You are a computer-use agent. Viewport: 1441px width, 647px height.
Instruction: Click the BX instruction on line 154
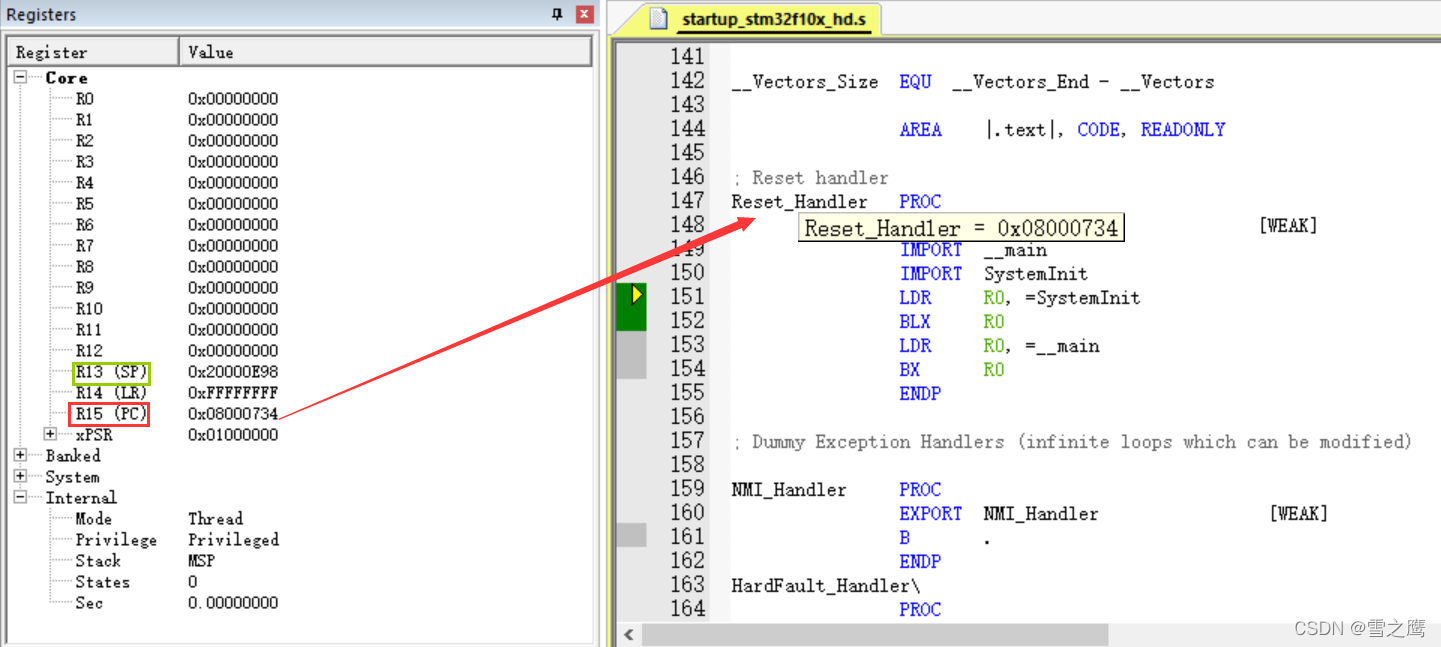(x=909, y=369)
